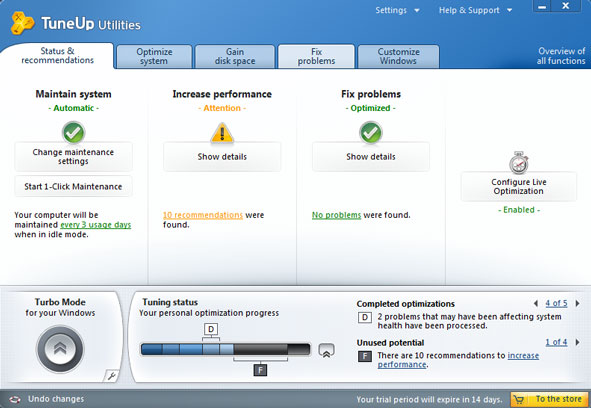Click the tuning status progress bar
591x408 pixels.
pos(225,349)
